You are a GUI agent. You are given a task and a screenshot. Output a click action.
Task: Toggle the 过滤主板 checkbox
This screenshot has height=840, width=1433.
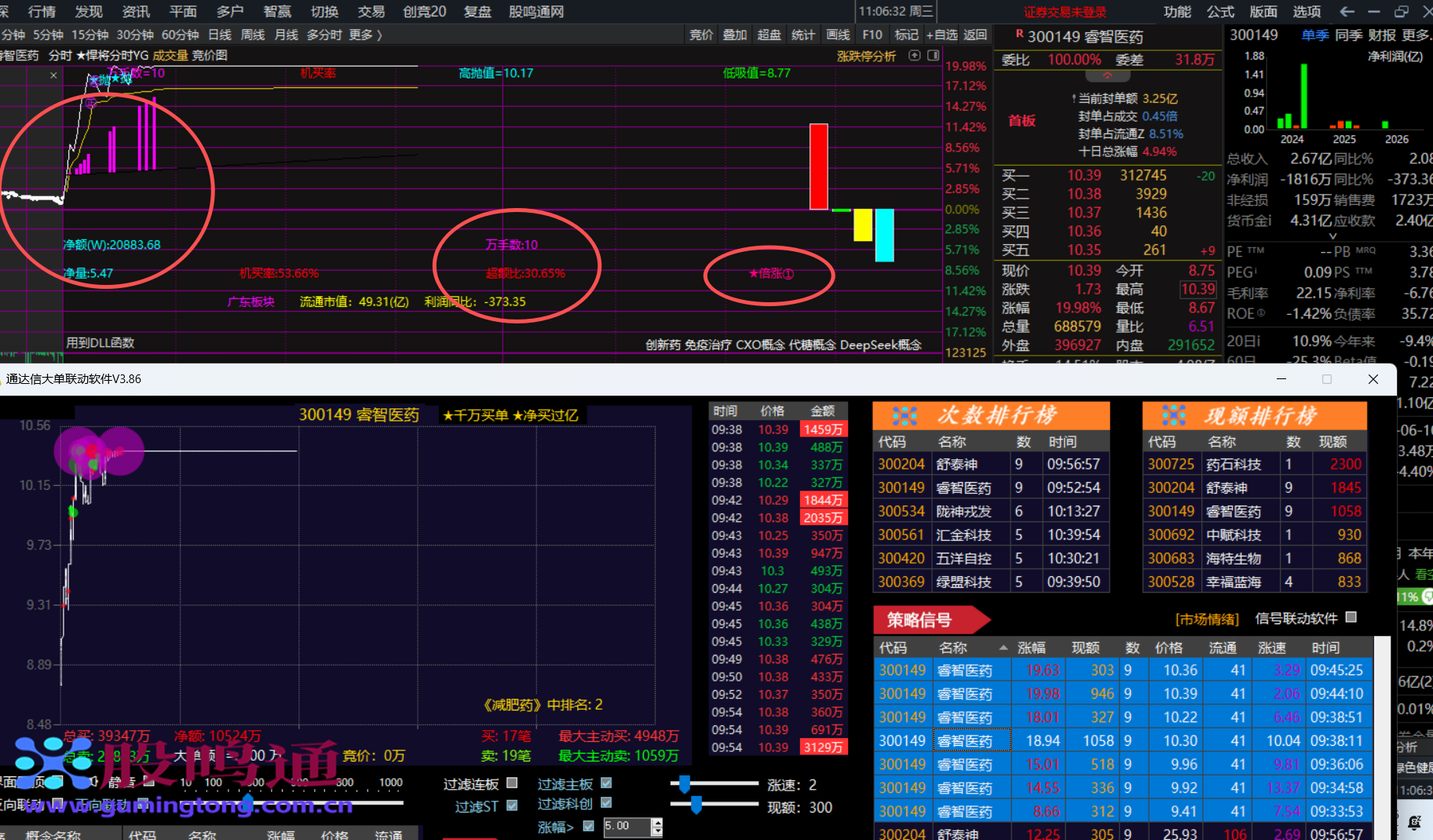[606, 783]
